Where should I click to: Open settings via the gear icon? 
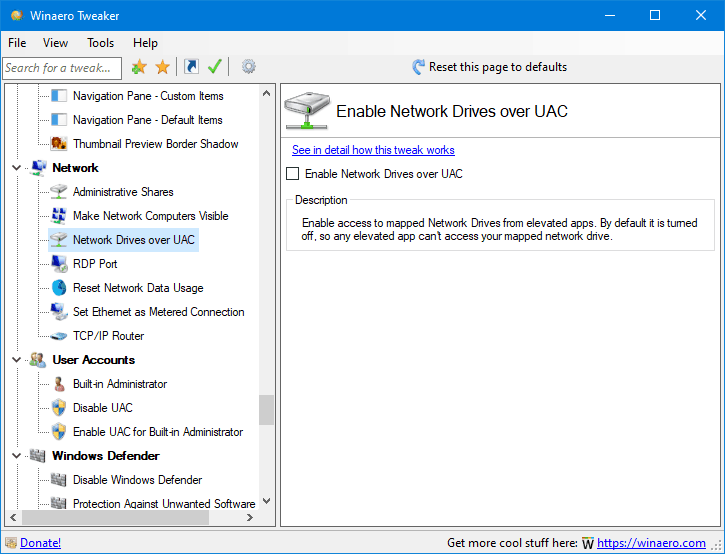248,67
